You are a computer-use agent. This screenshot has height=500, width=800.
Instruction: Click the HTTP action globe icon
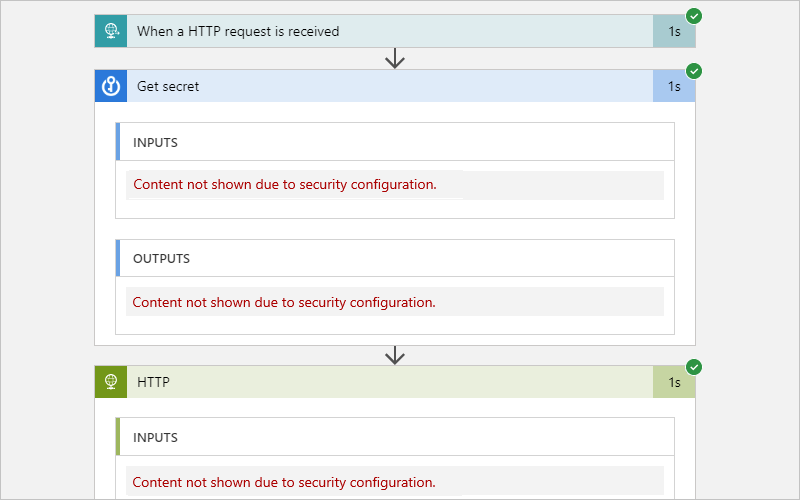(x=111, y=382)
